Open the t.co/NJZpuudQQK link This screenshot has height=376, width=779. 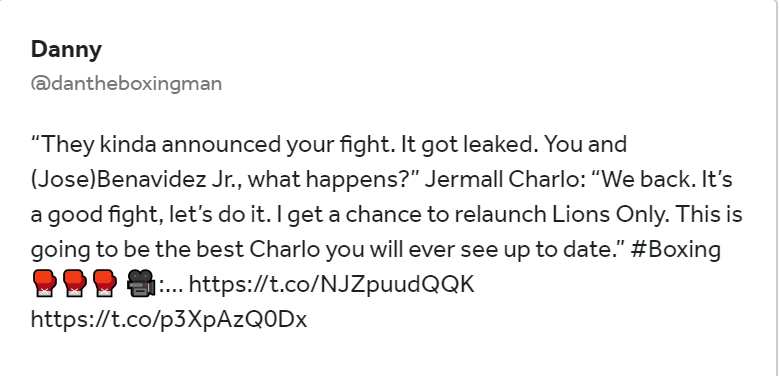[x=332, y=284]
